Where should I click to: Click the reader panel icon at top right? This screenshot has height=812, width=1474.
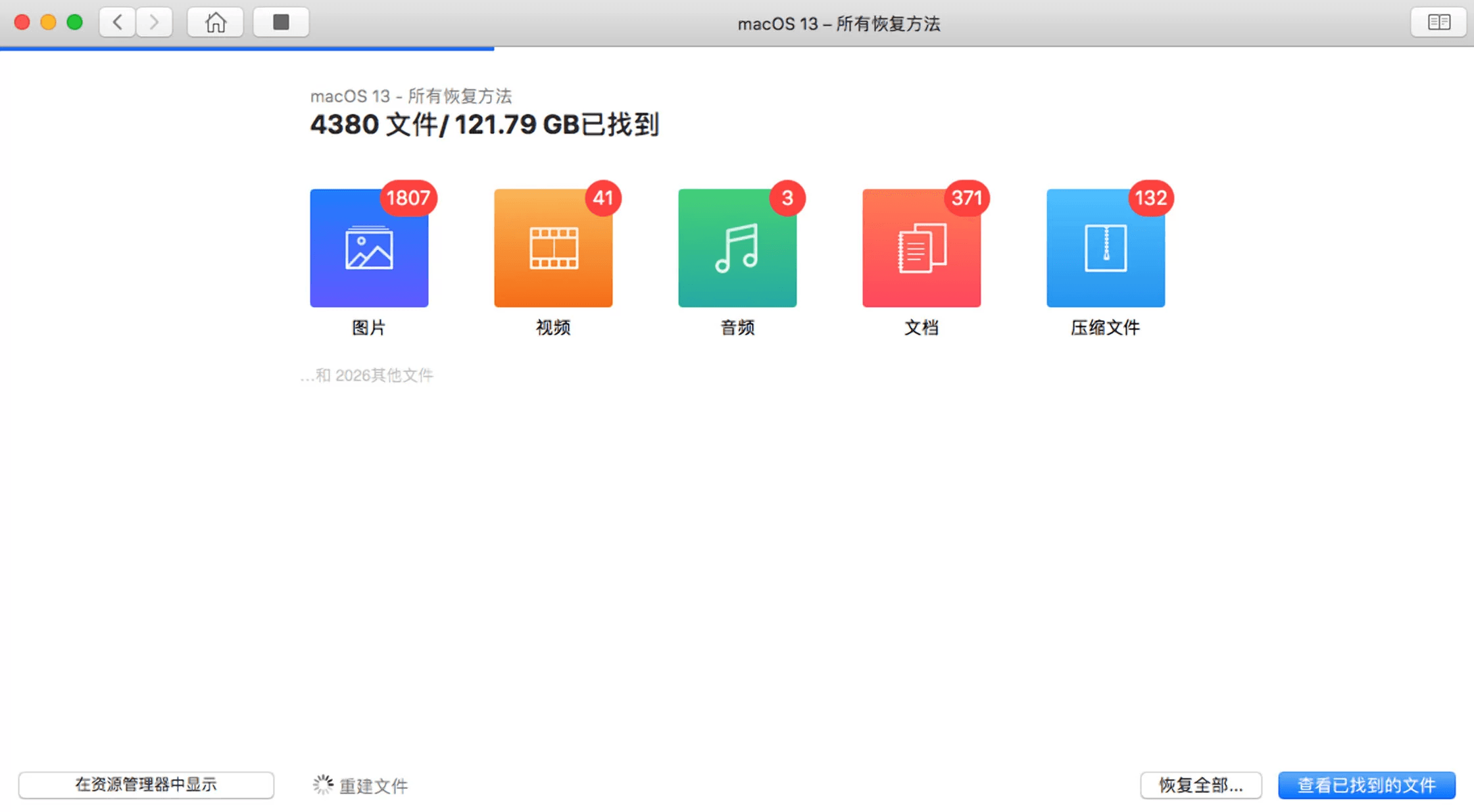point(1437,22)
